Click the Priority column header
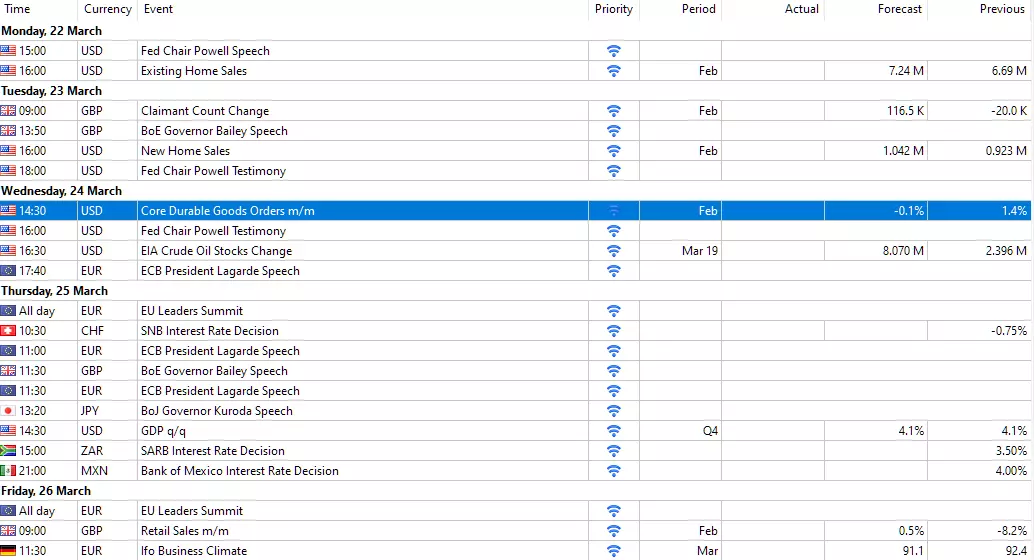This screenshot has height=560, width=1034. pos(613,9)
